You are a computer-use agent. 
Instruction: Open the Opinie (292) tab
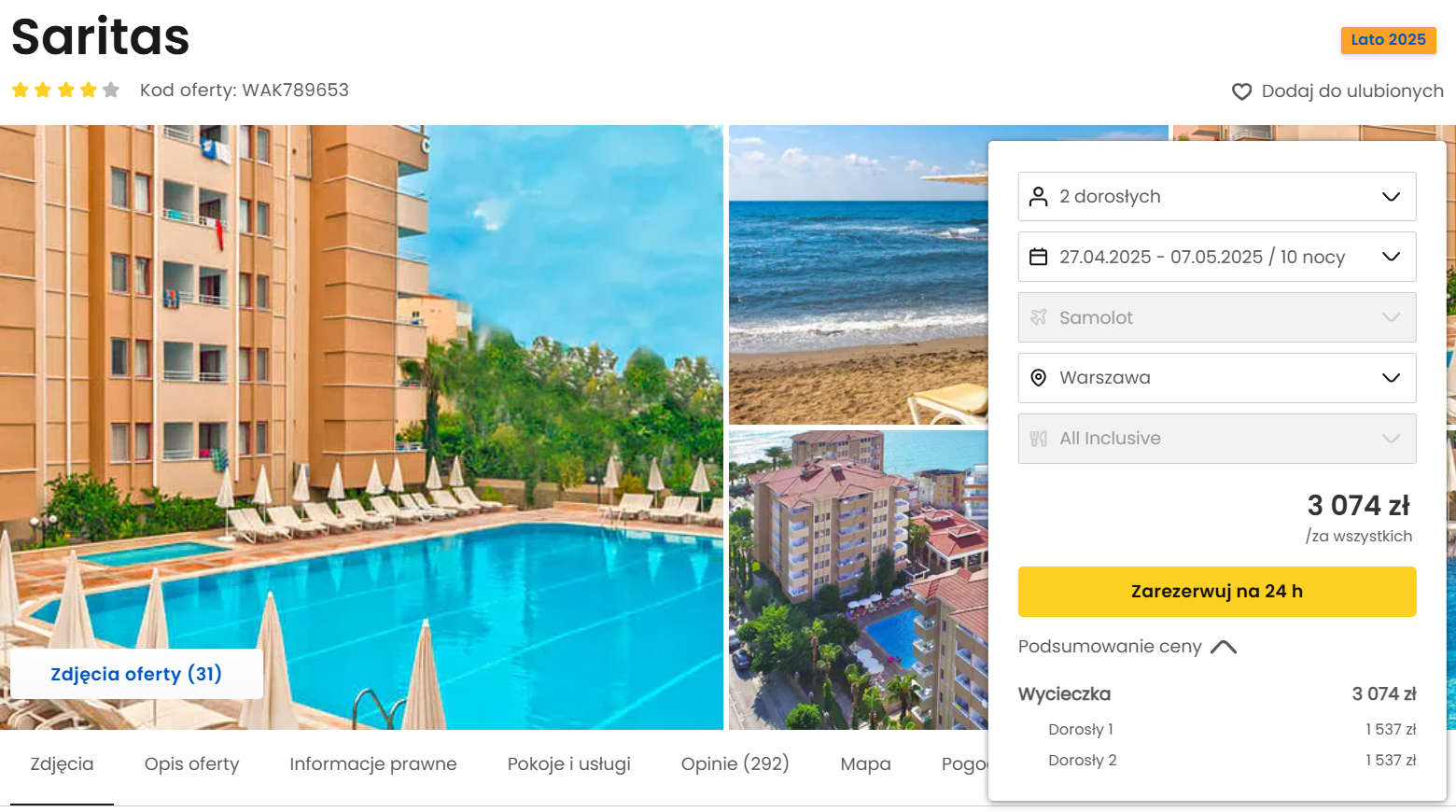point(735,764)
